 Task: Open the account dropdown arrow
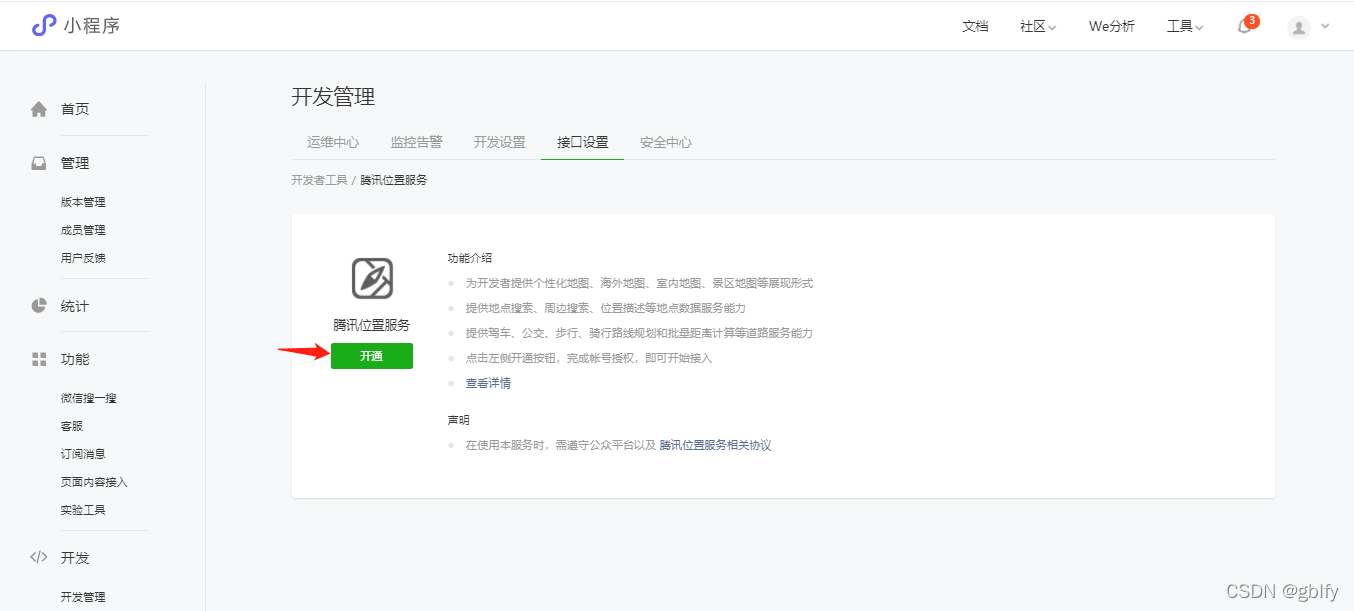point(1326,27)
